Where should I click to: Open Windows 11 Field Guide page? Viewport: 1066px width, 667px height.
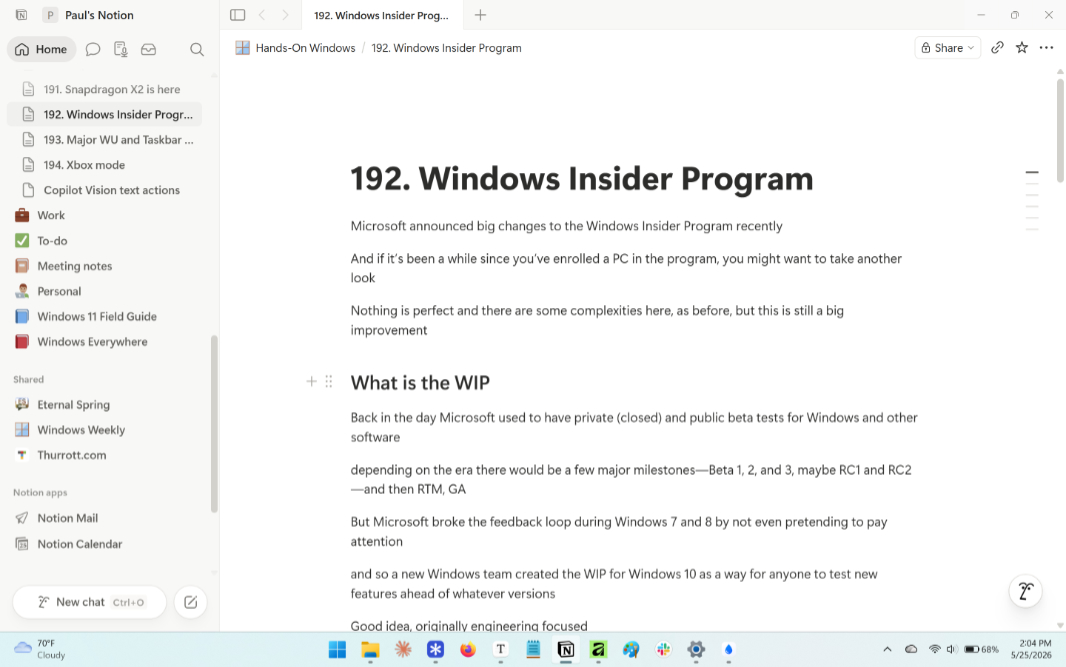click(x=105, y=316)
